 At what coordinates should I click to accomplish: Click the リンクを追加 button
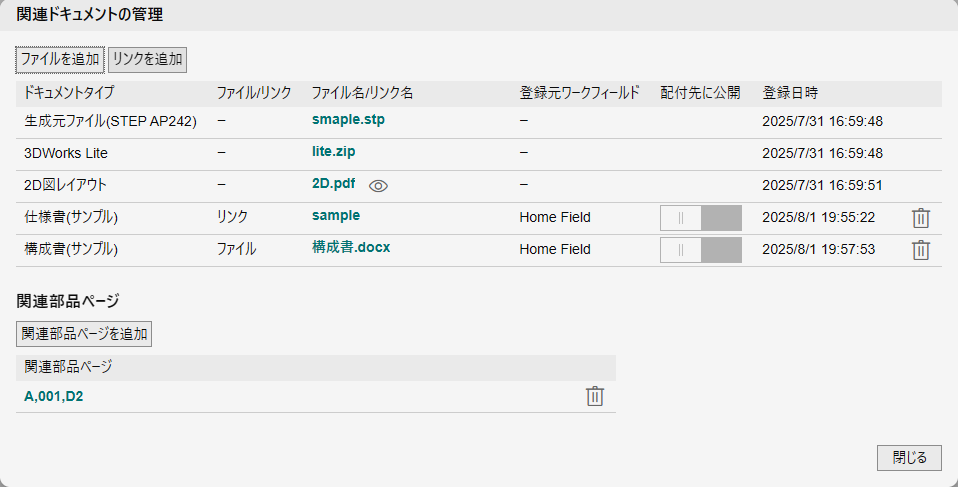147,59
